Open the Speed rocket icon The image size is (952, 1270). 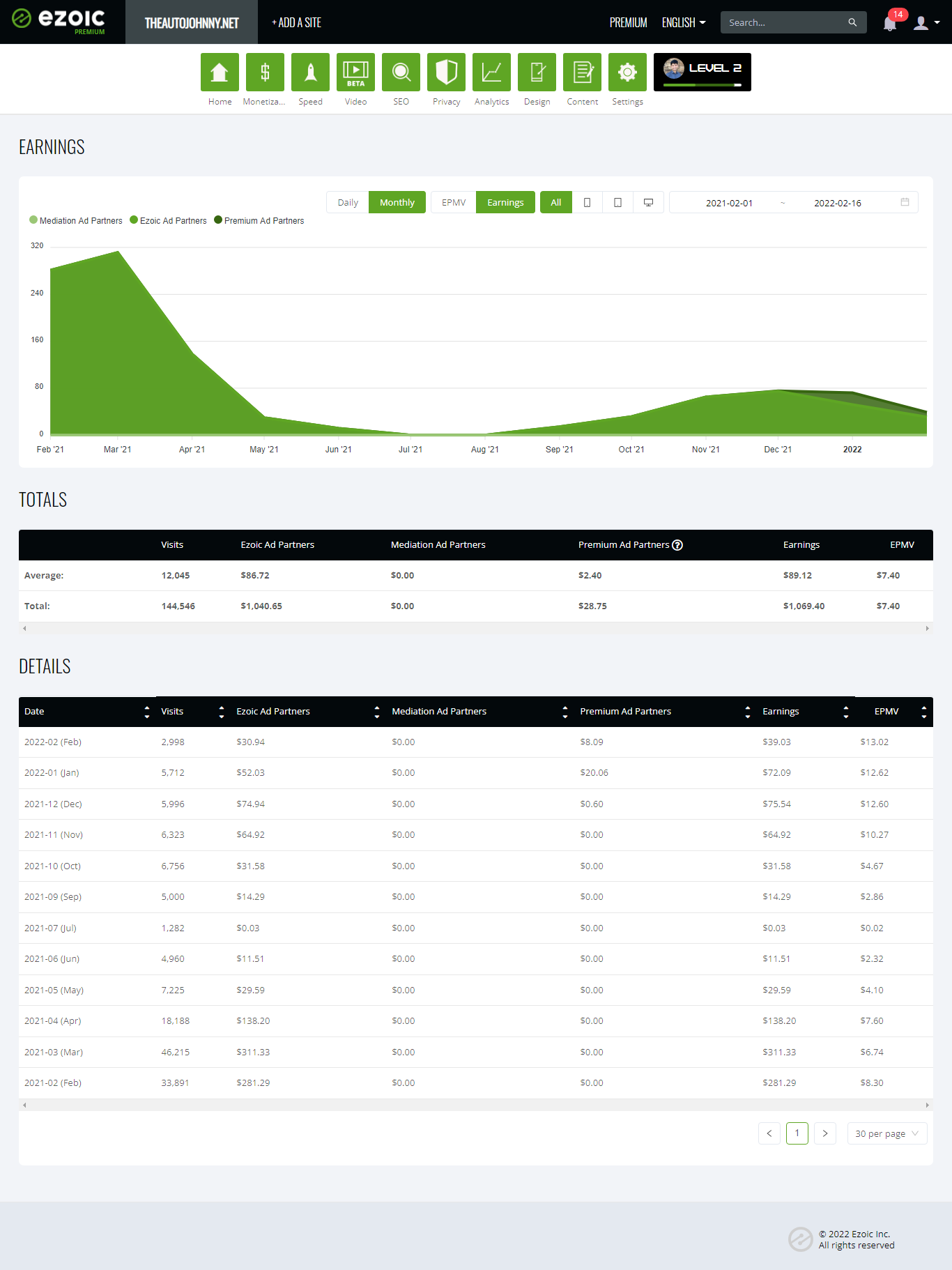click(310, 72)
